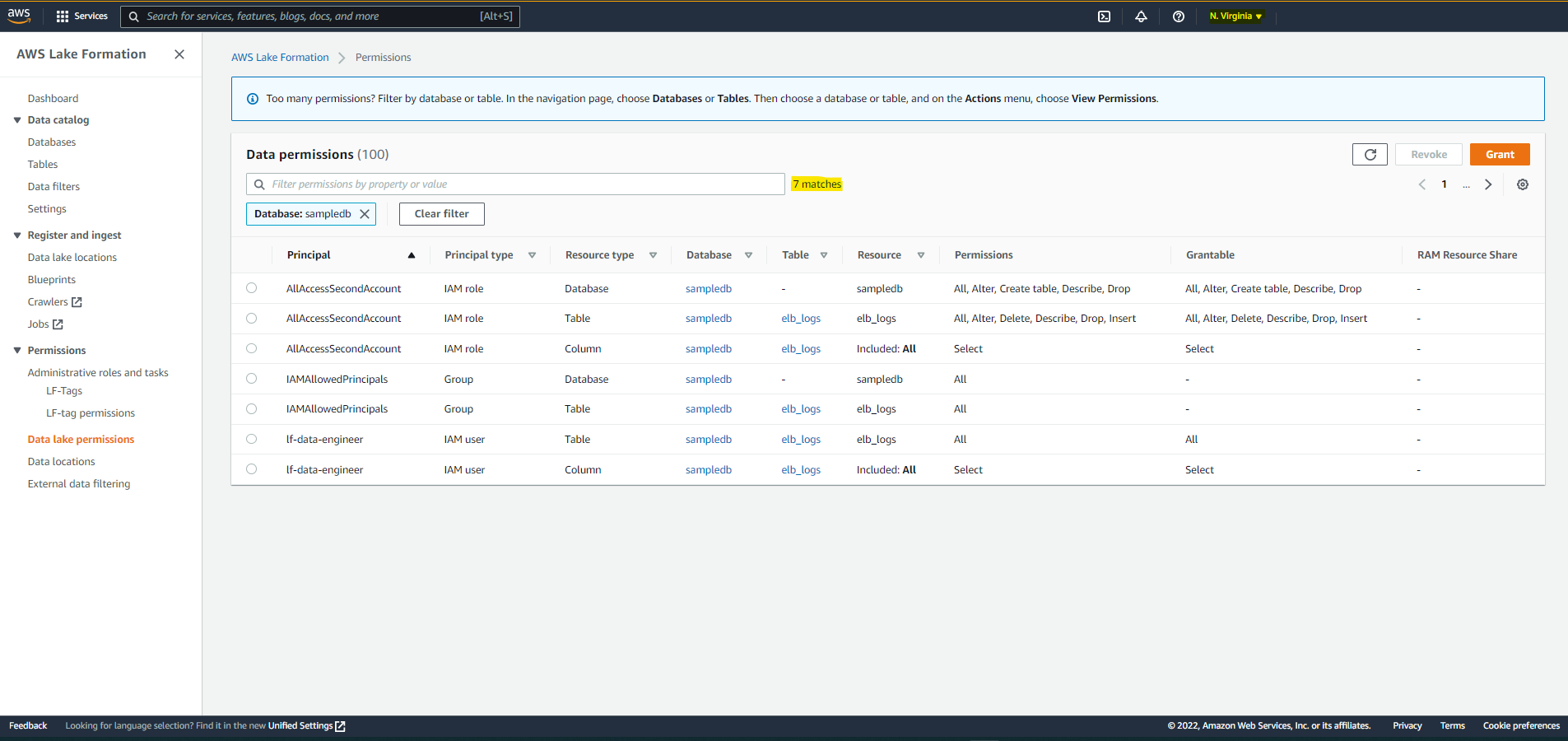
Task: Open Data filters in the sidebar
Action: click(54, 187)
